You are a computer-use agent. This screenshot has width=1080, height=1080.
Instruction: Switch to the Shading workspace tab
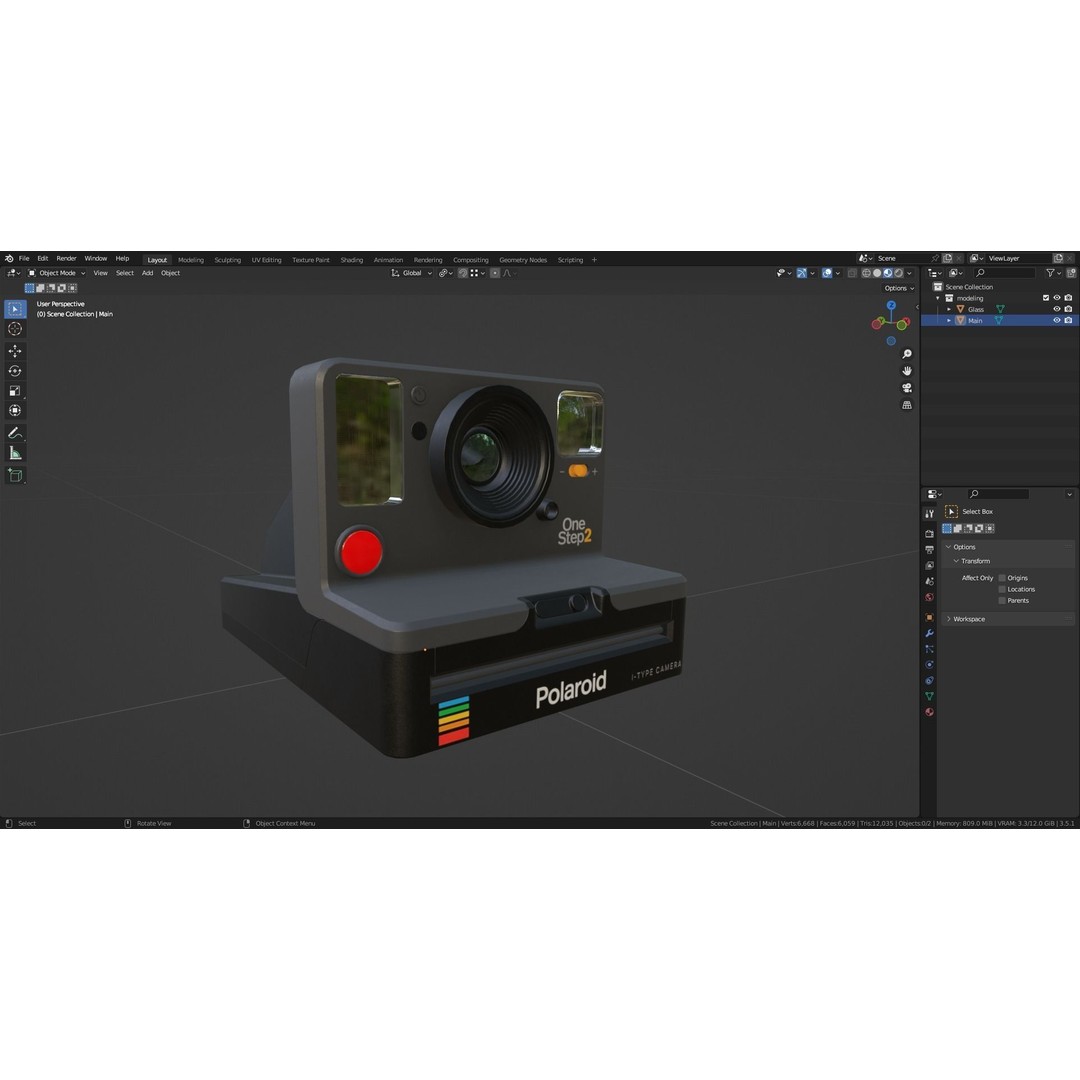[x=351, y=260]
